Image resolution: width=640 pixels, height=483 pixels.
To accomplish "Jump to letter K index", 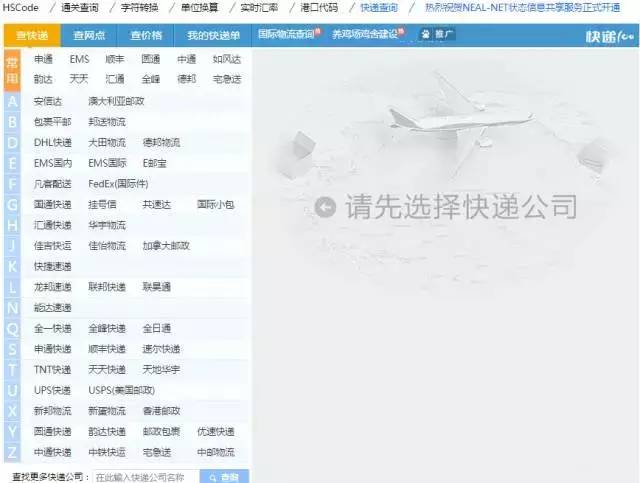I will pos(12,266).
